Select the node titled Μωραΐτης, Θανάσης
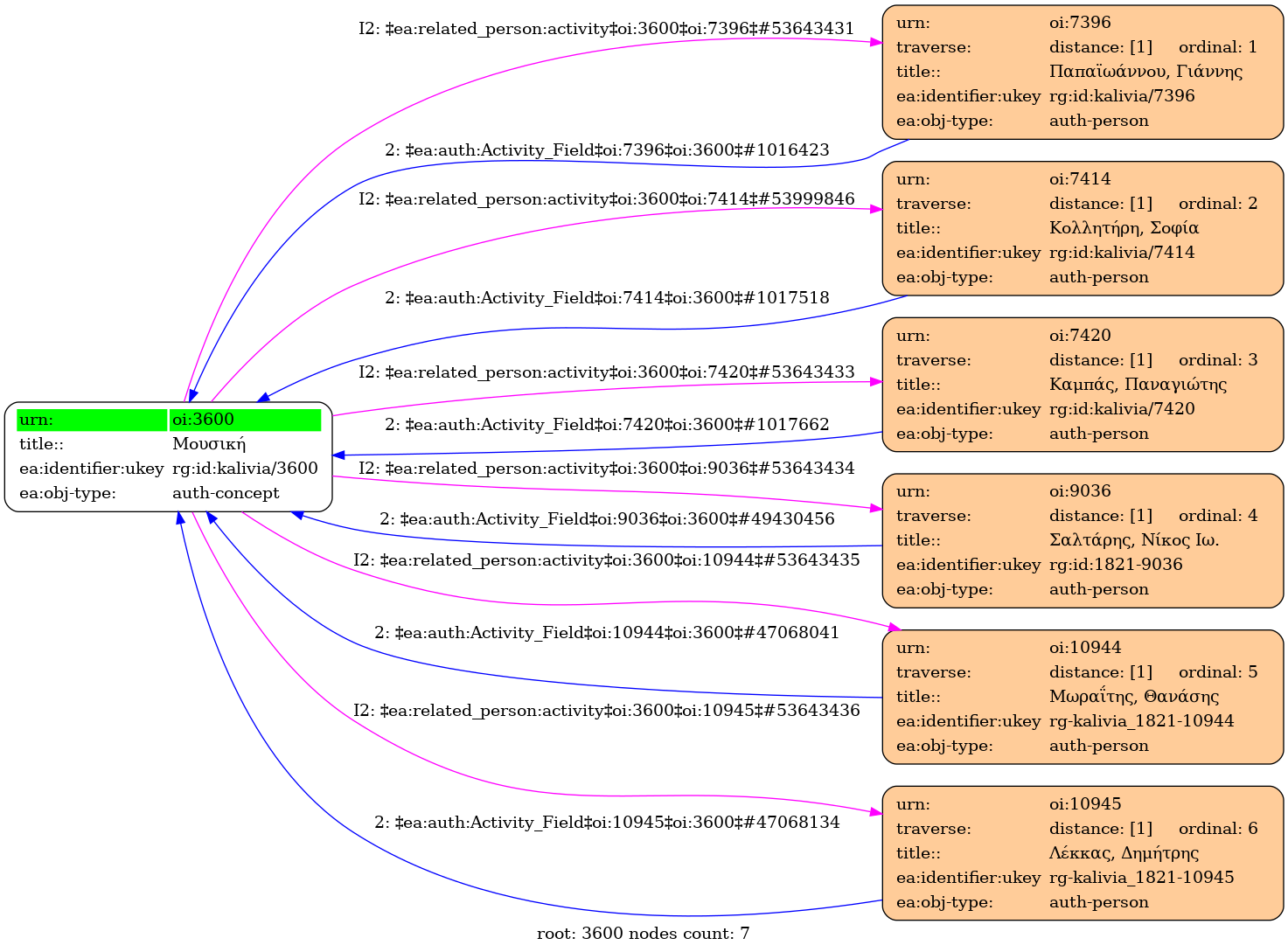1288x952 pixels. [1133, 697]
